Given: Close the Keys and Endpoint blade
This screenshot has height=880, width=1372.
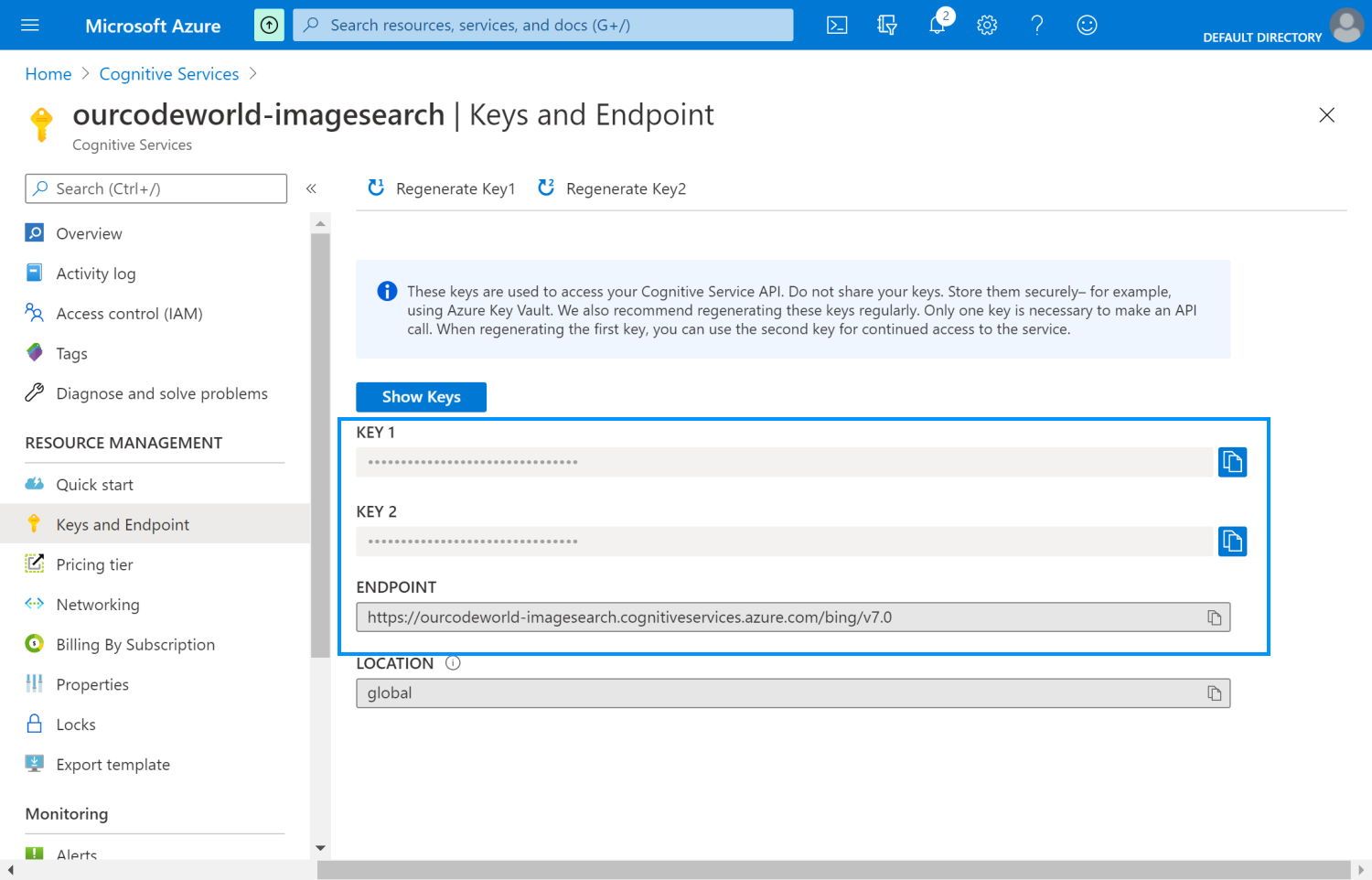Looking at the screenshot, I should pyautogui.click(x=1326, y=115).
